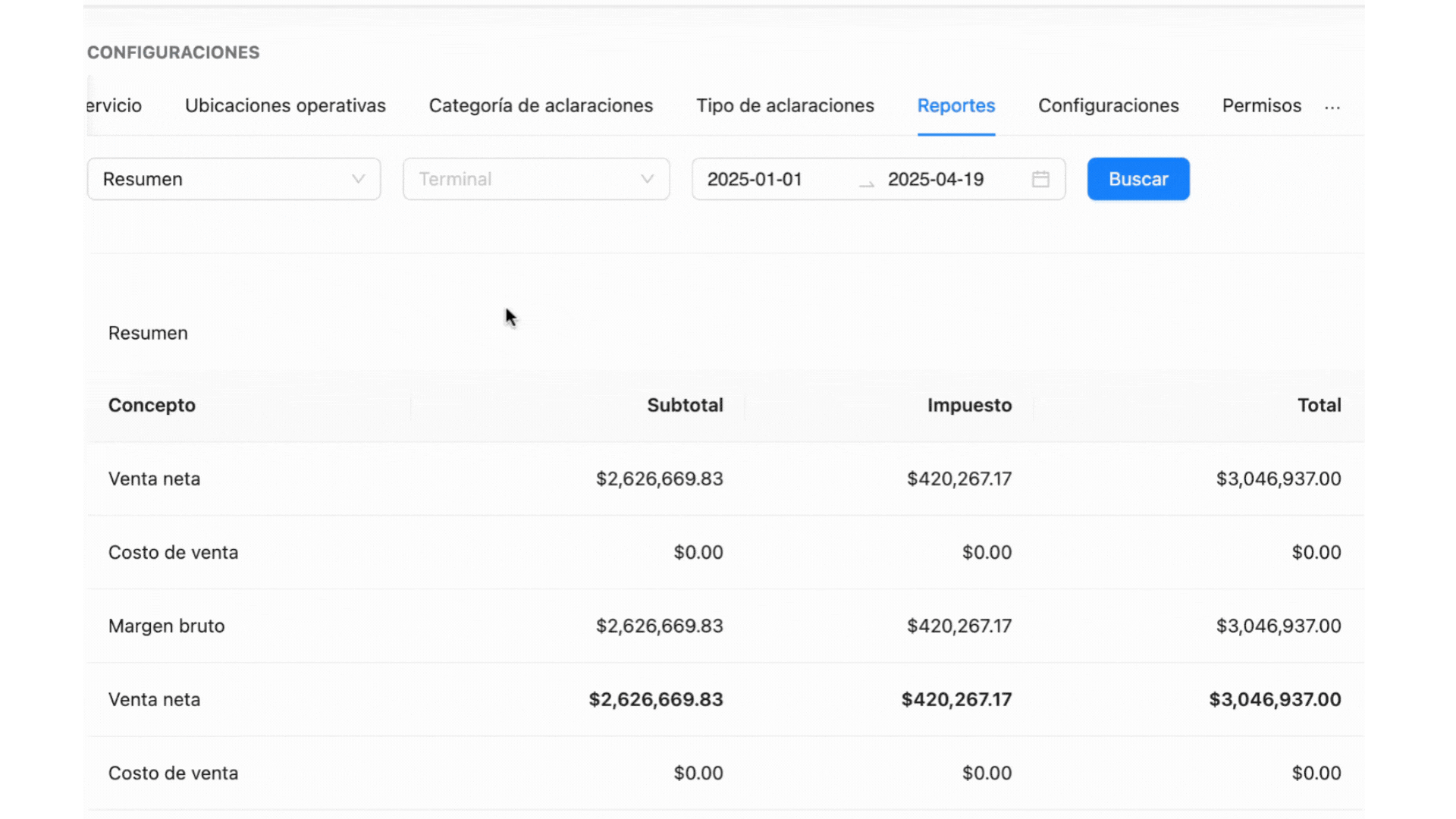Select the Tipo de aclaraciones tab
The height and width of the screenshot is (819, 1456).
click(785, 105)
